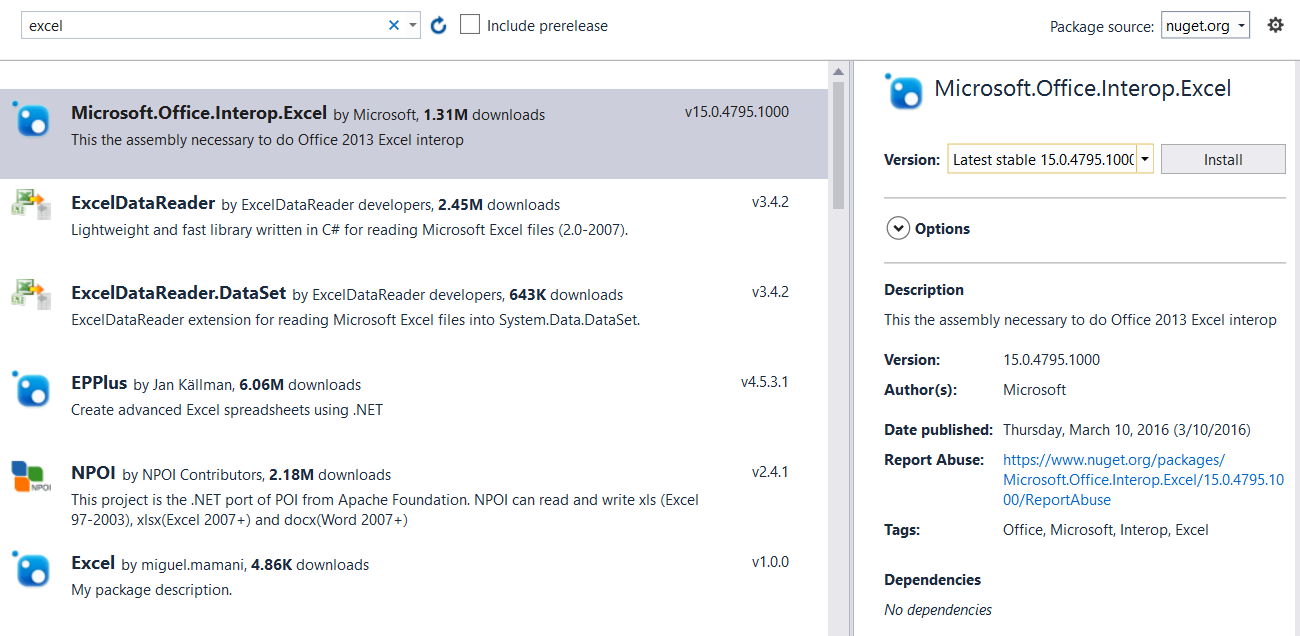Click the EPPlus package icon
1300x636 pixels.
[x=32, y=389]
